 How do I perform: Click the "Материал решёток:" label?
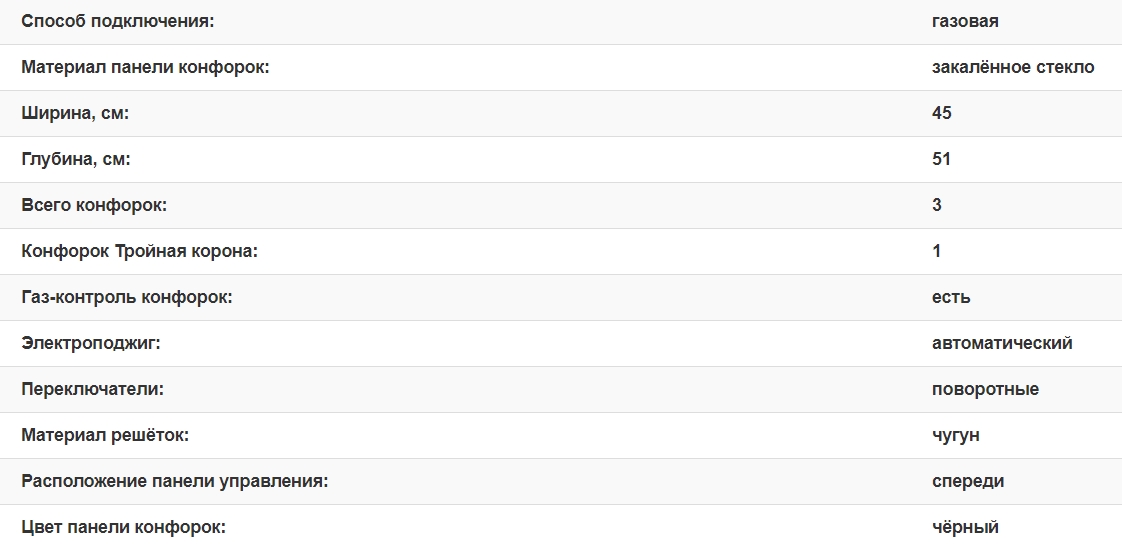click(x=105, y=435)
